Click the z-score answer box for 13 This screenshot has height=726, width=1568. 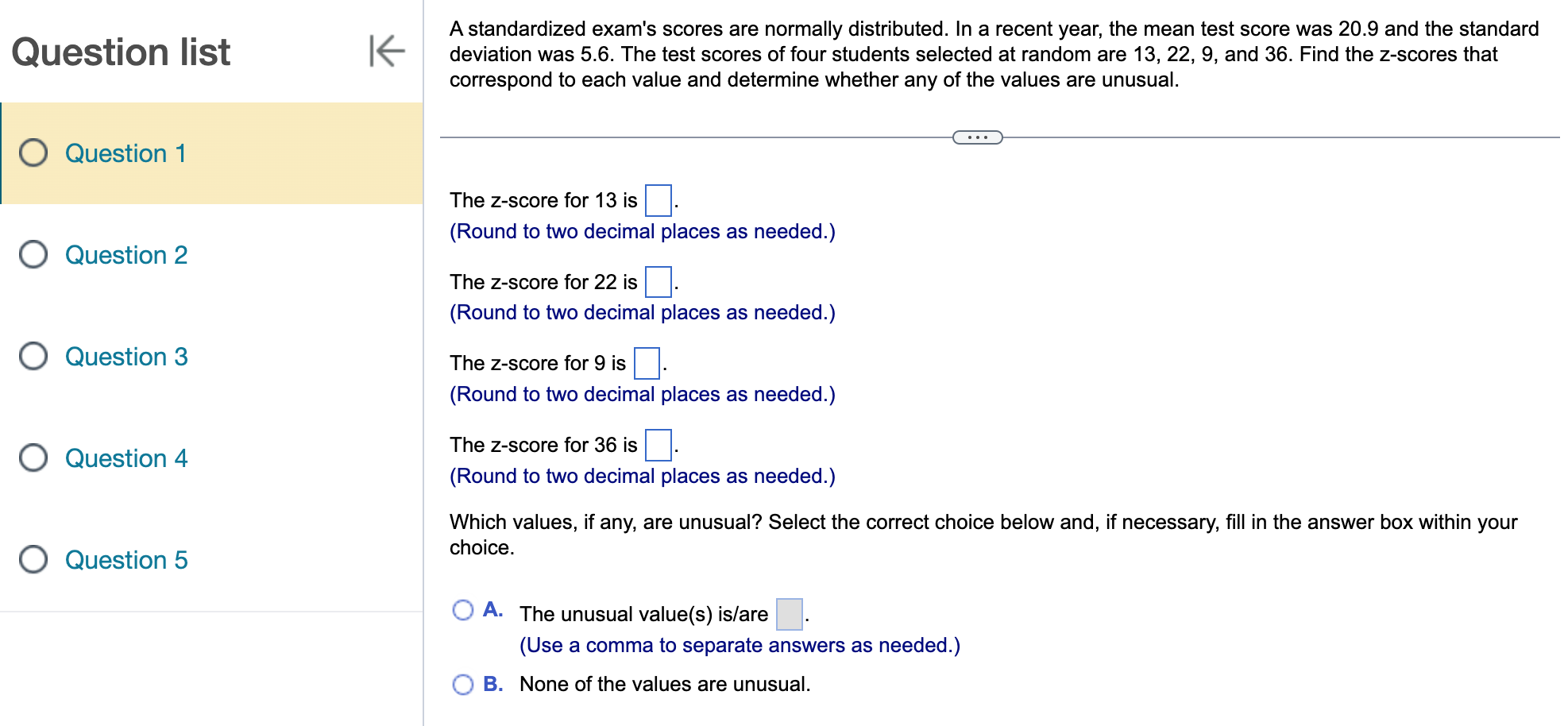click(x=658, y=201)
